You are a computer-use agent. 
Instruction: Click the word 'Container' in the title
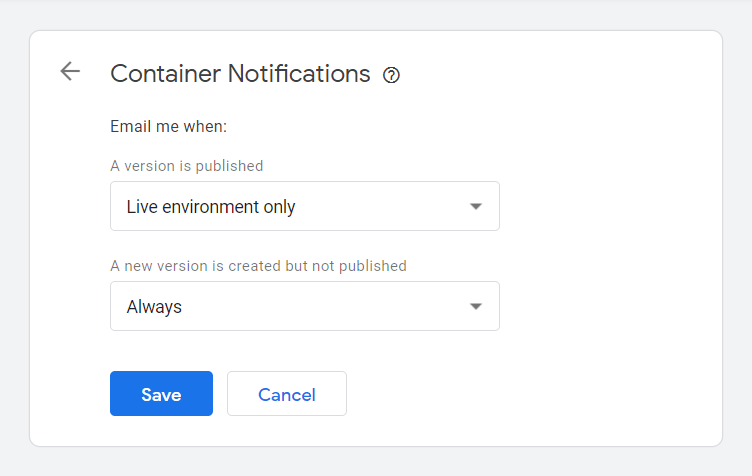(166, 74)
